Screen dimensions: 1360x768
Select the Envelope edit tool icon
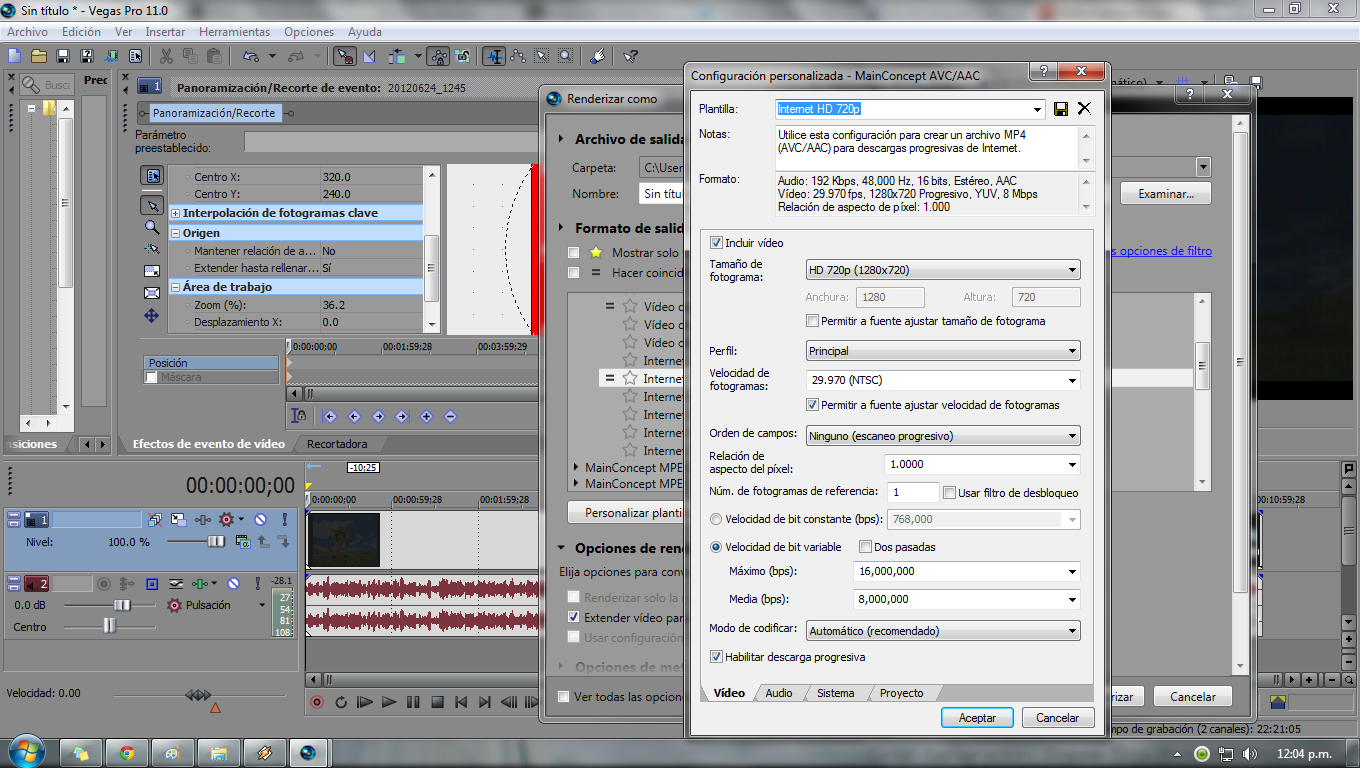[x=518, y=56]
